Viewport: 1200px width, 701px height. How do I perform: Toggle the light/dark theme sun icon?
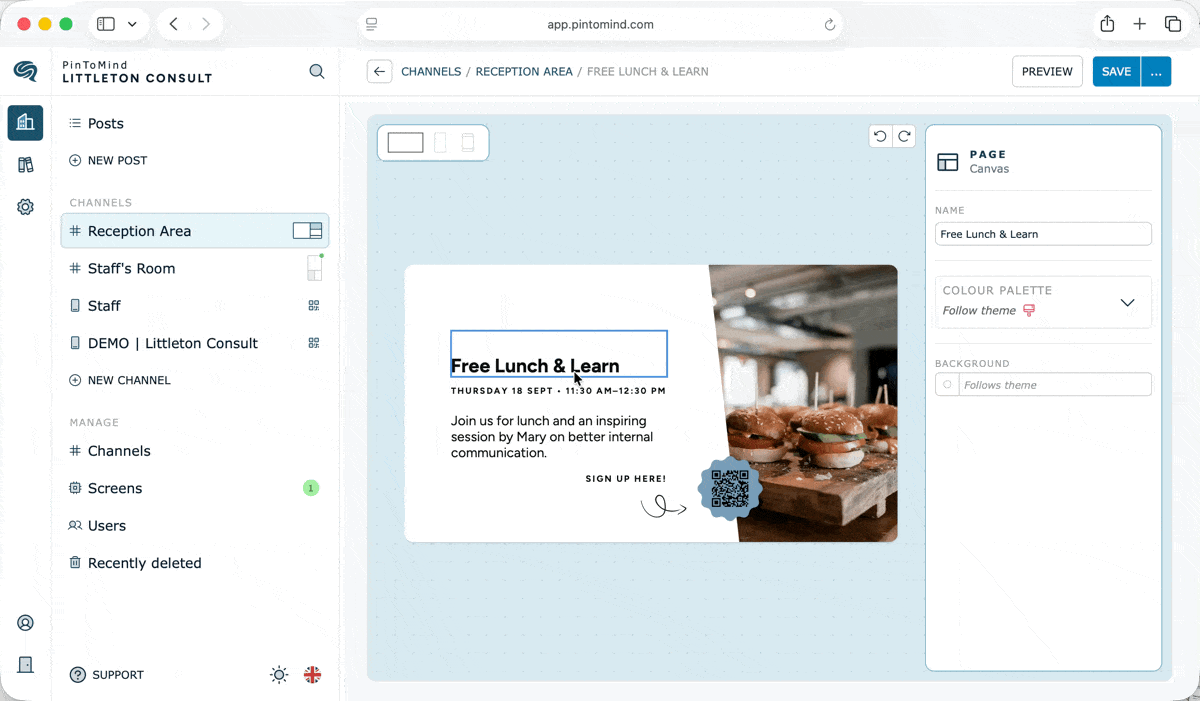279,675
